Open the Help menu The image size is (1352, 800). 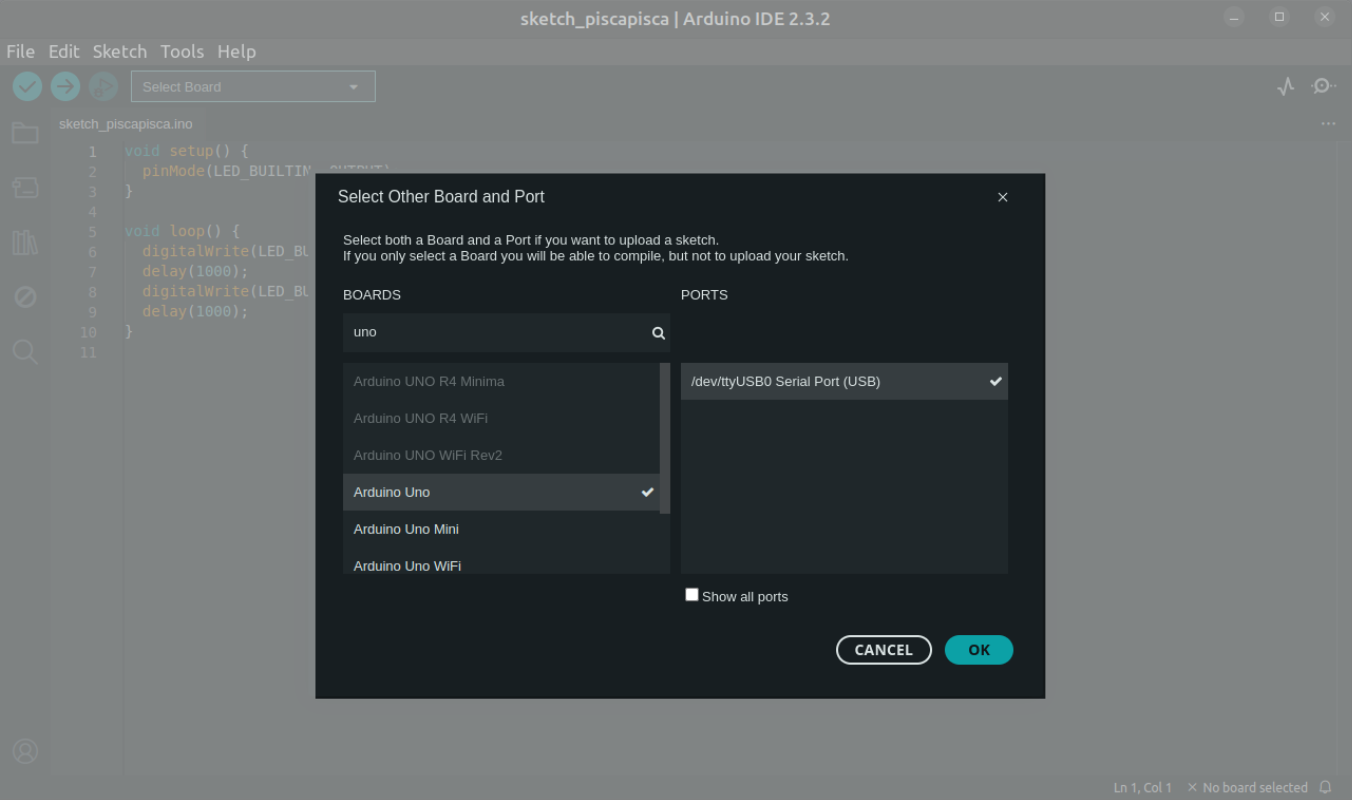[237, 52]
